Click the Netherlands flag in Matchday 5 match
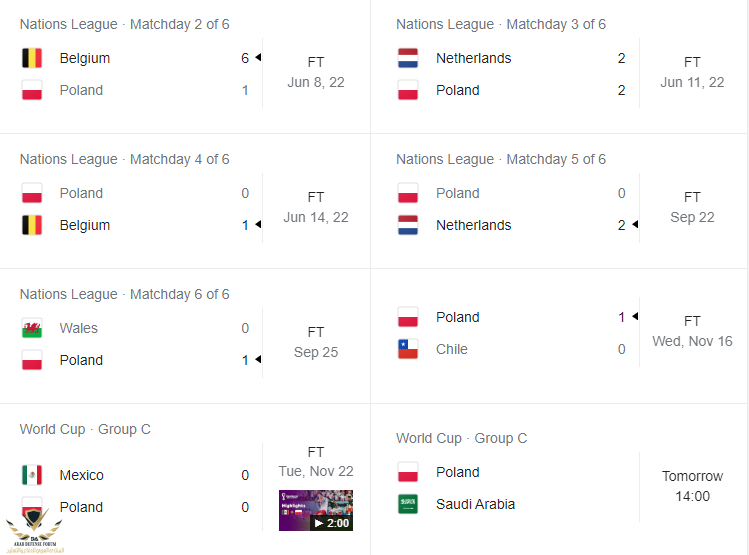The width and height of the screenshot is (749, 555). click(x=408, y=225)
